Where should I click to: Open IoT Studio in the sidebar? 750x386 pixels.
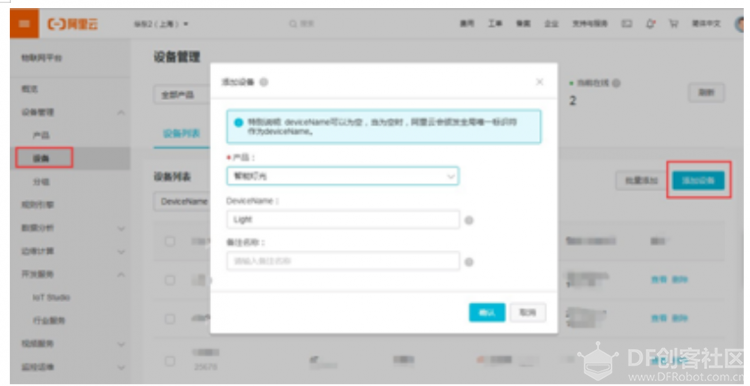click(x=51, y=298)
